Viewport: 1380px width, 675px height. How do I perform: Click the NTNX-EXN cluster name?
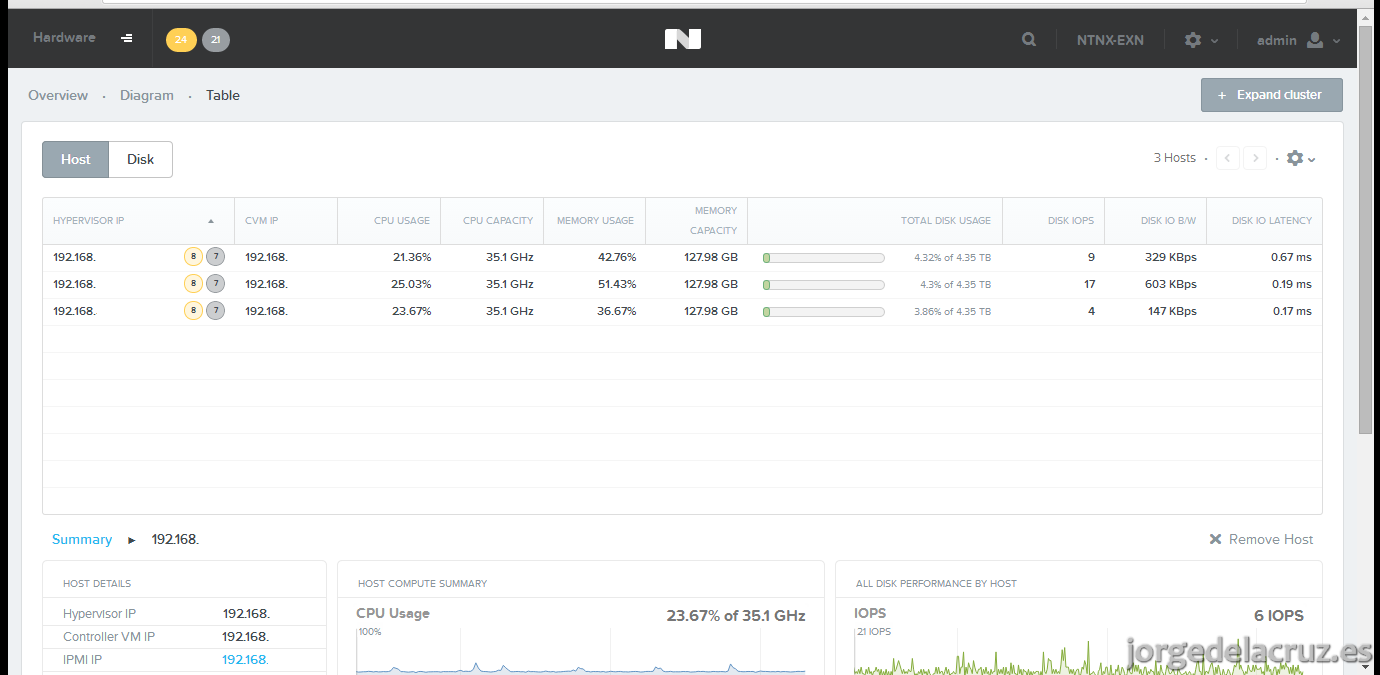(x=1110, y=40)
